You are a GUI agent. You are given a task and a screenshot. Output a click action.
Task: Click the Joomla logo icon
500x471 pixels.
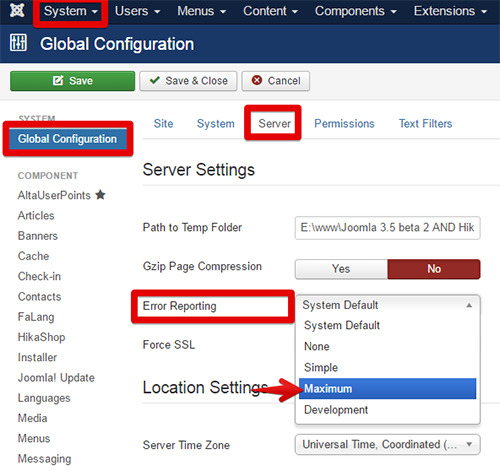pyautogui.click(x=17, y=11)
